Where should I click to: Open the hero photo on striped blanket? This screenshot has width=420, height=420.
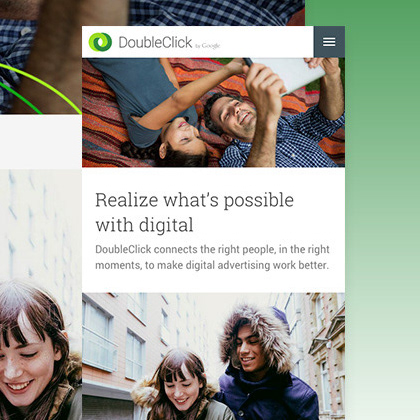click(213, 112)
